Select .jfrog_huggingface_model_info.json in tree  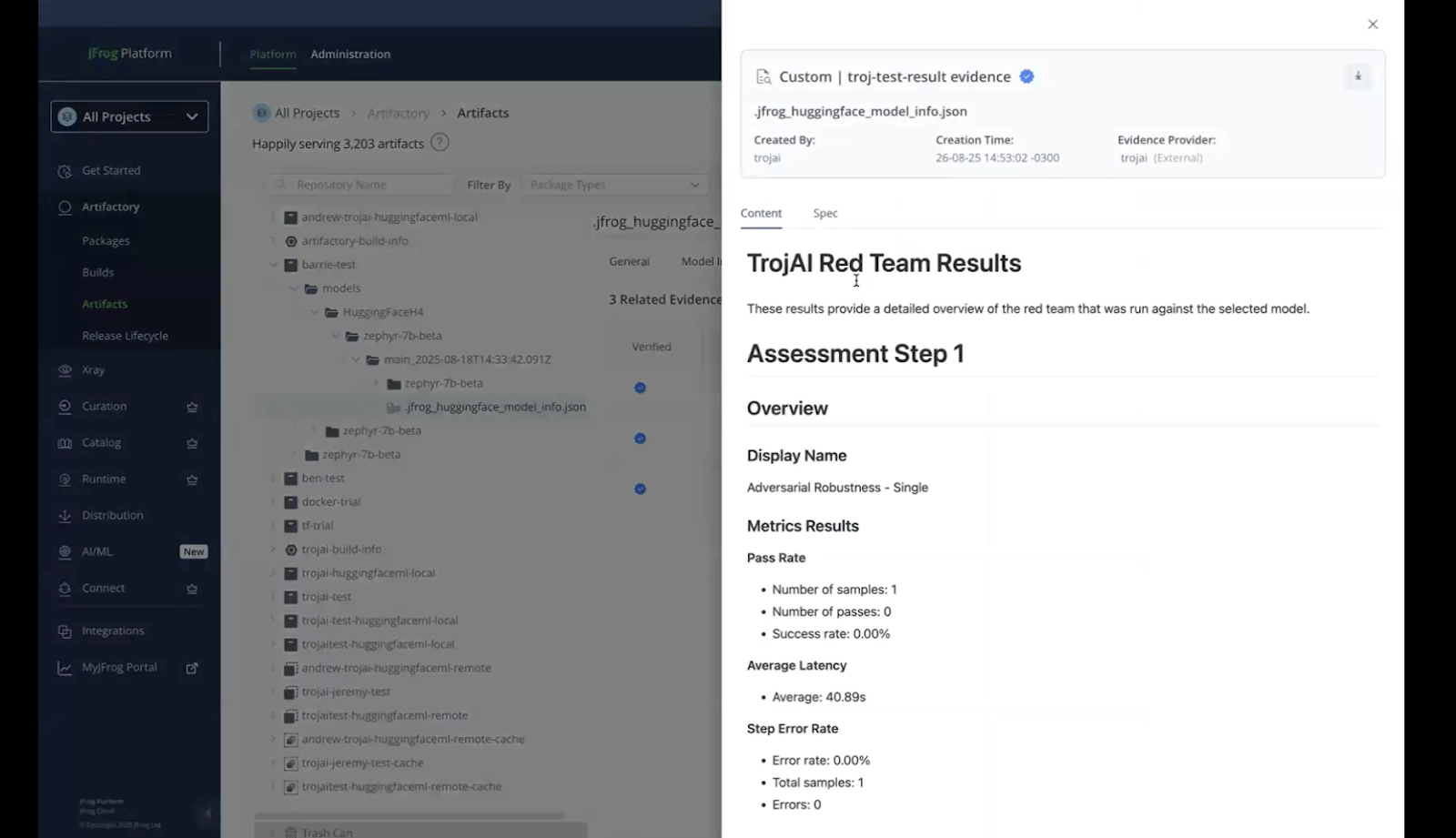[x=495, y=407]
